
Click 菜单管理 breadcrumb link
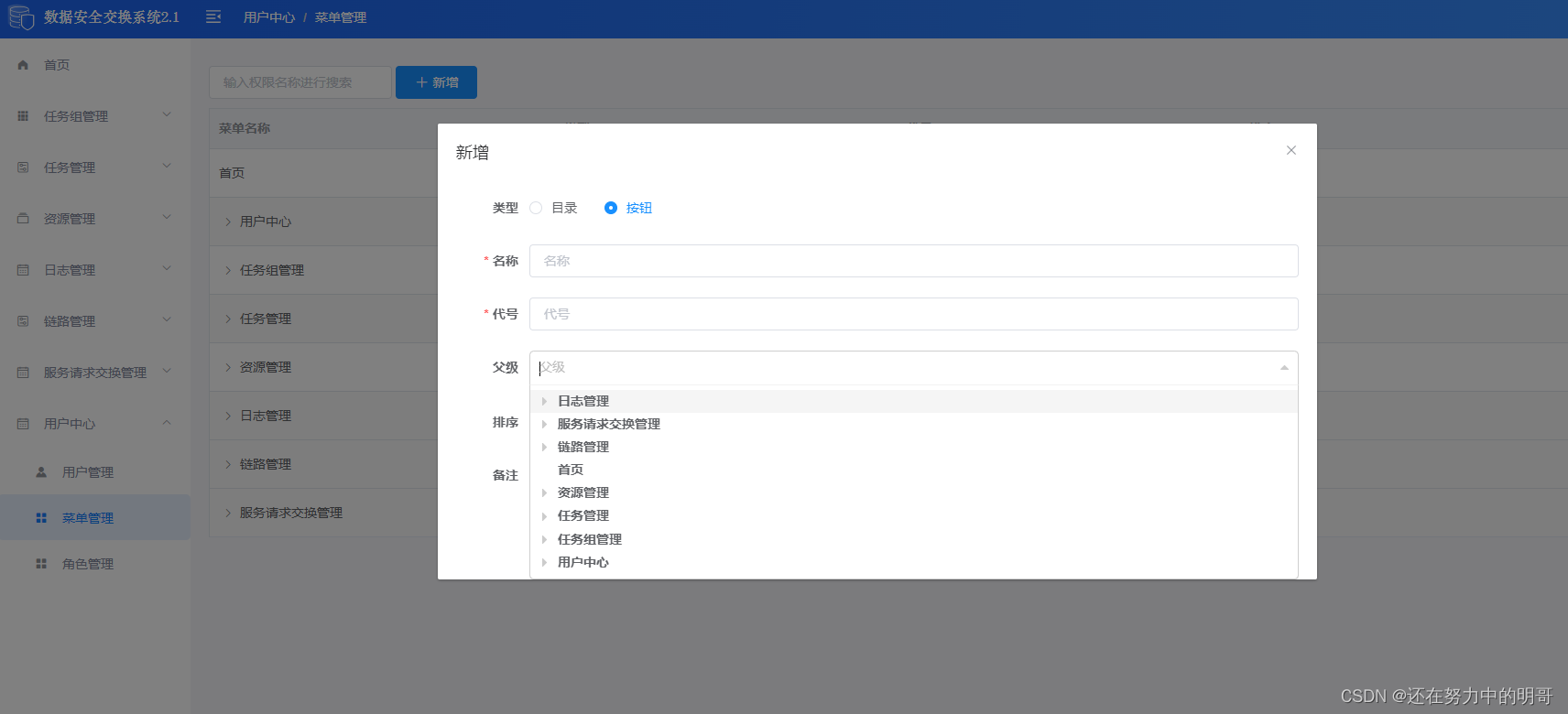tap(341, 17)
